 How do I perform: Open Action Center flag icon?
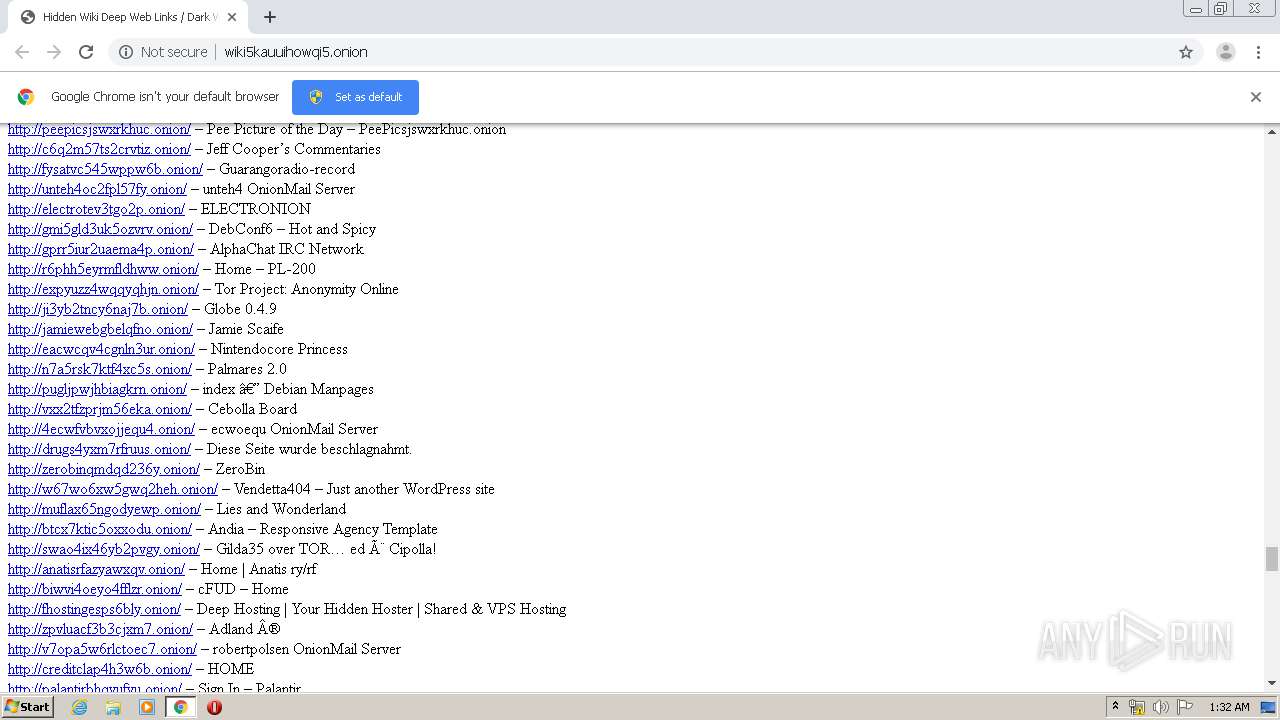click(1185, 707)
